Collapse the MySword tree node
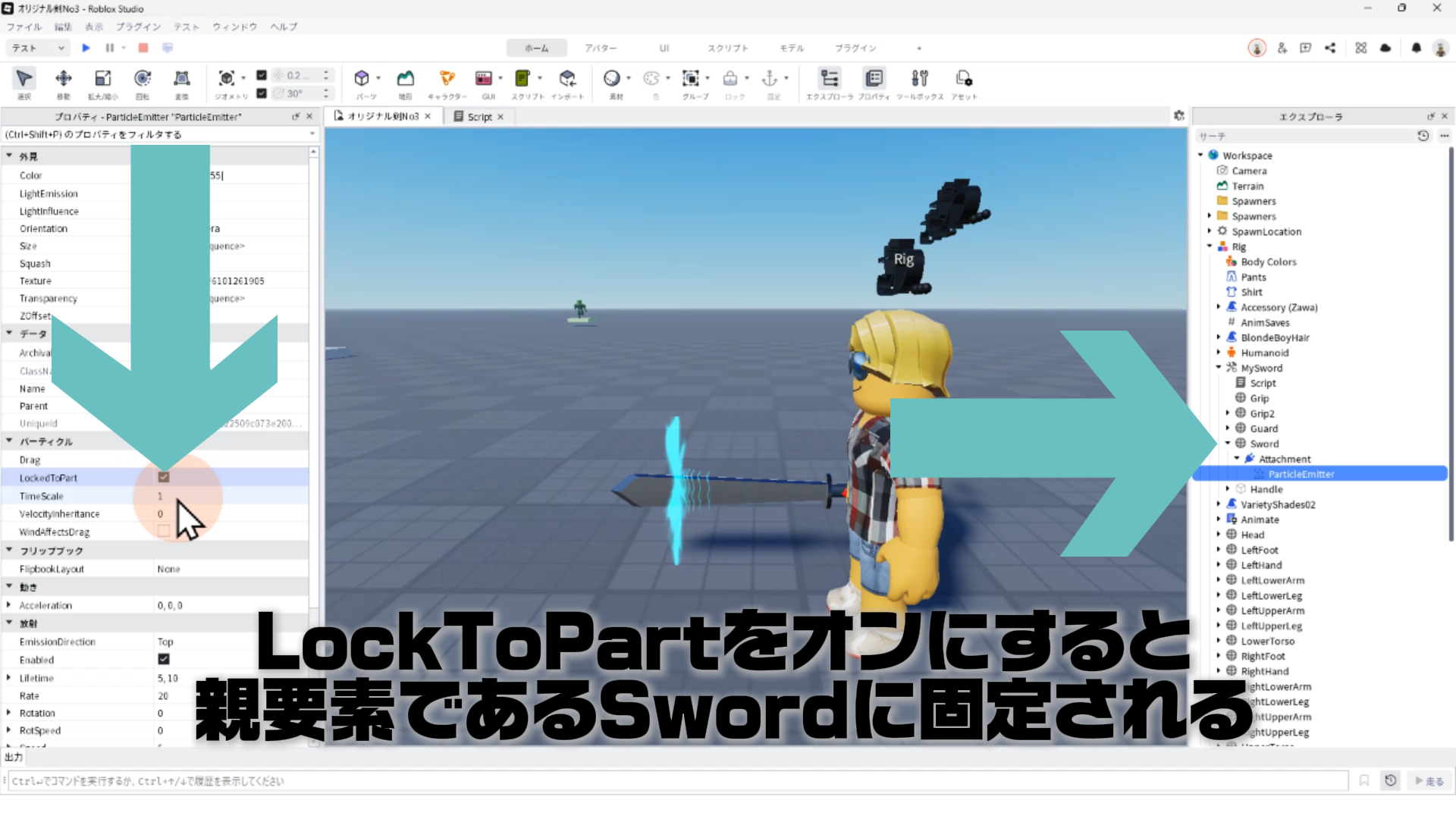1456x819 pixels. click(1219, 368)
